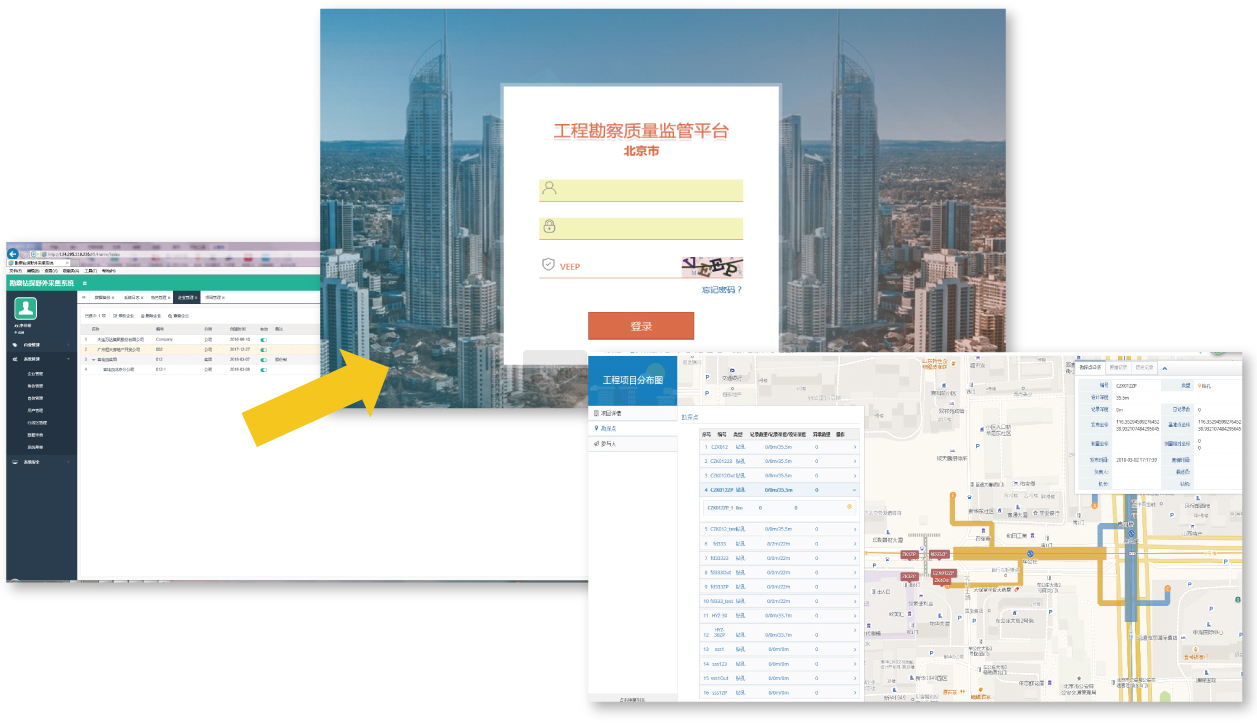Click the shield icon beside the captcha input
The height and width of the screenshot is (728, 1257).
tap(548, 265)
